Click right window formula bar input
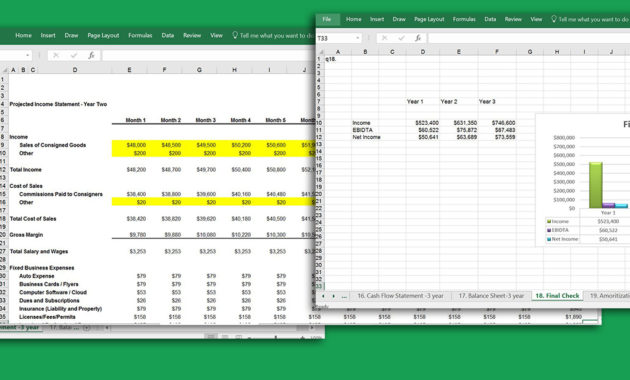Screen dimensions: 630x380 (x=529, y=38)
